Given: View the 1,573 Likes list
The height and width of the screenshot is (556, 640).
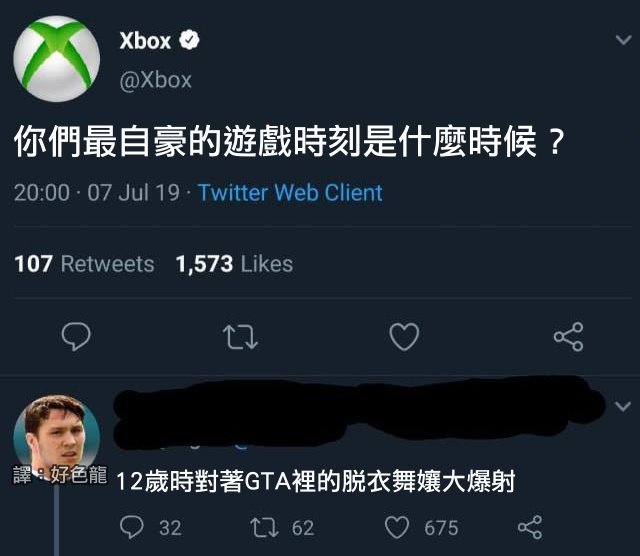Looking at the screenshot, I should (234, 264).
